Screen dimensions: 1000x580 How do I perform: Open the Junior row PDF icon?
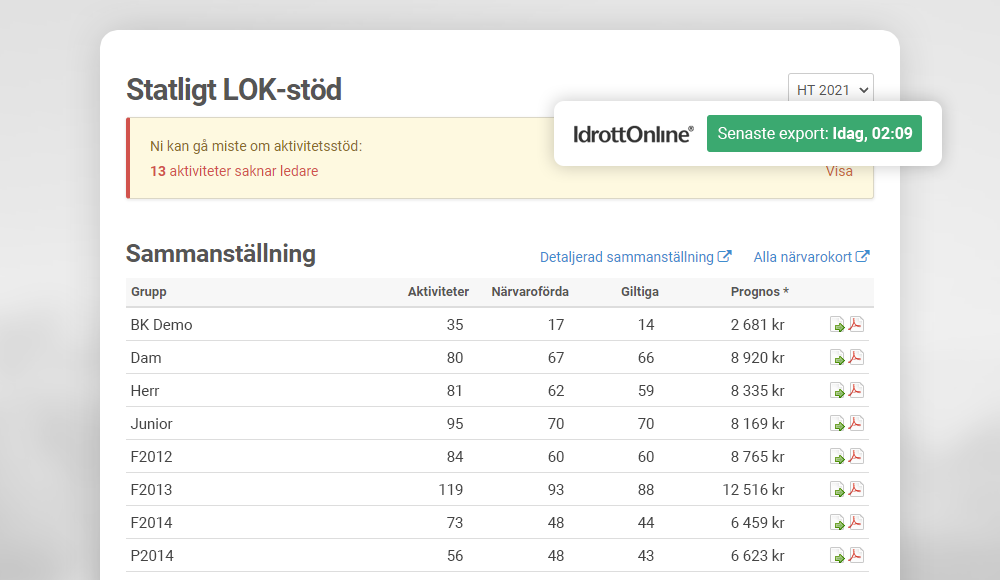tap(857, 423)
